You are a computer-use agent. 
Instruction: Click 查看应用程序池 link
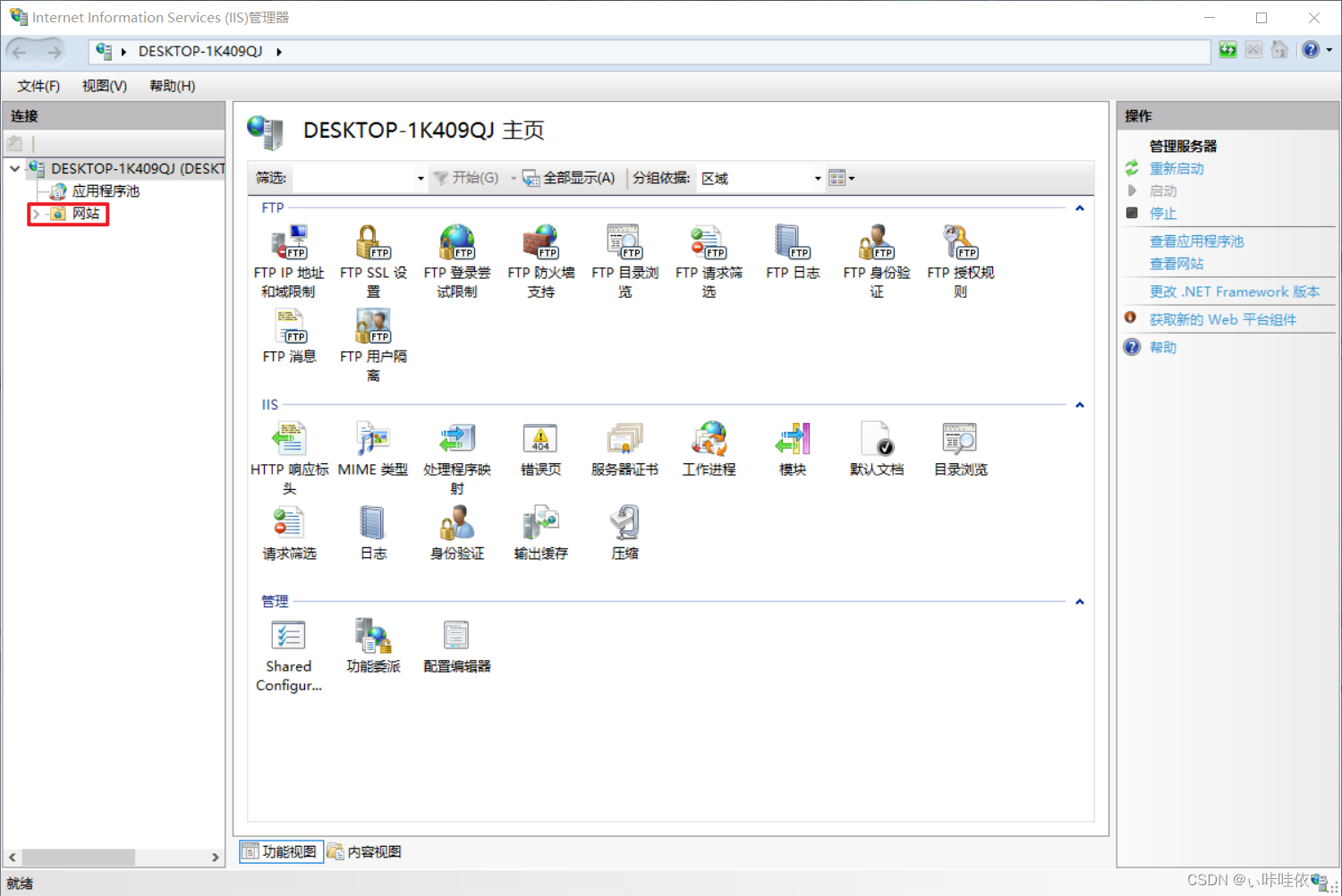[1196, 241]
